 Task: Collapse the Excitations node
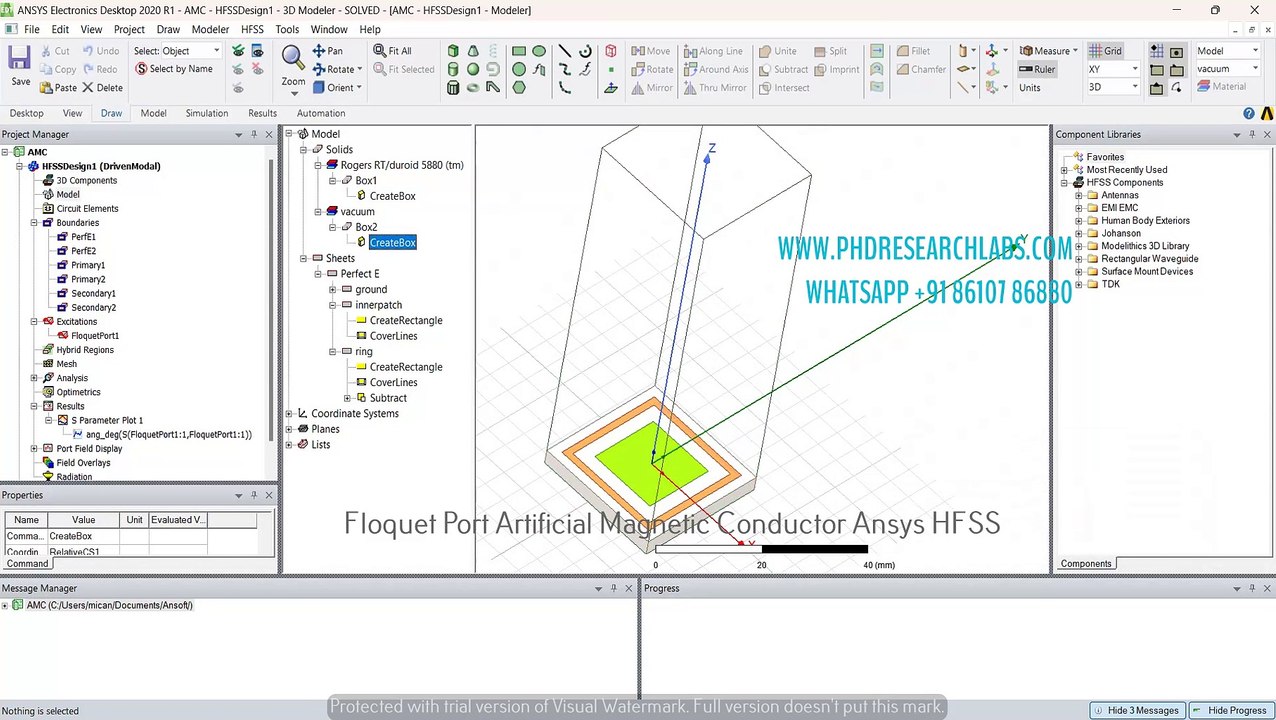[x=34, y=322]
